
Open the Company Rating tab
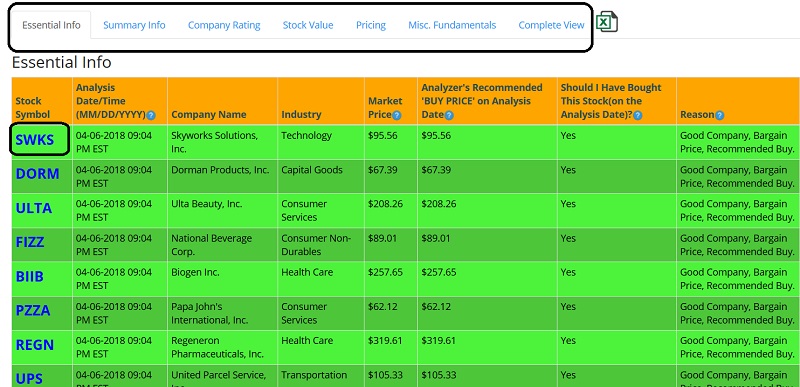pyautogui.click(x=224, y=25)
